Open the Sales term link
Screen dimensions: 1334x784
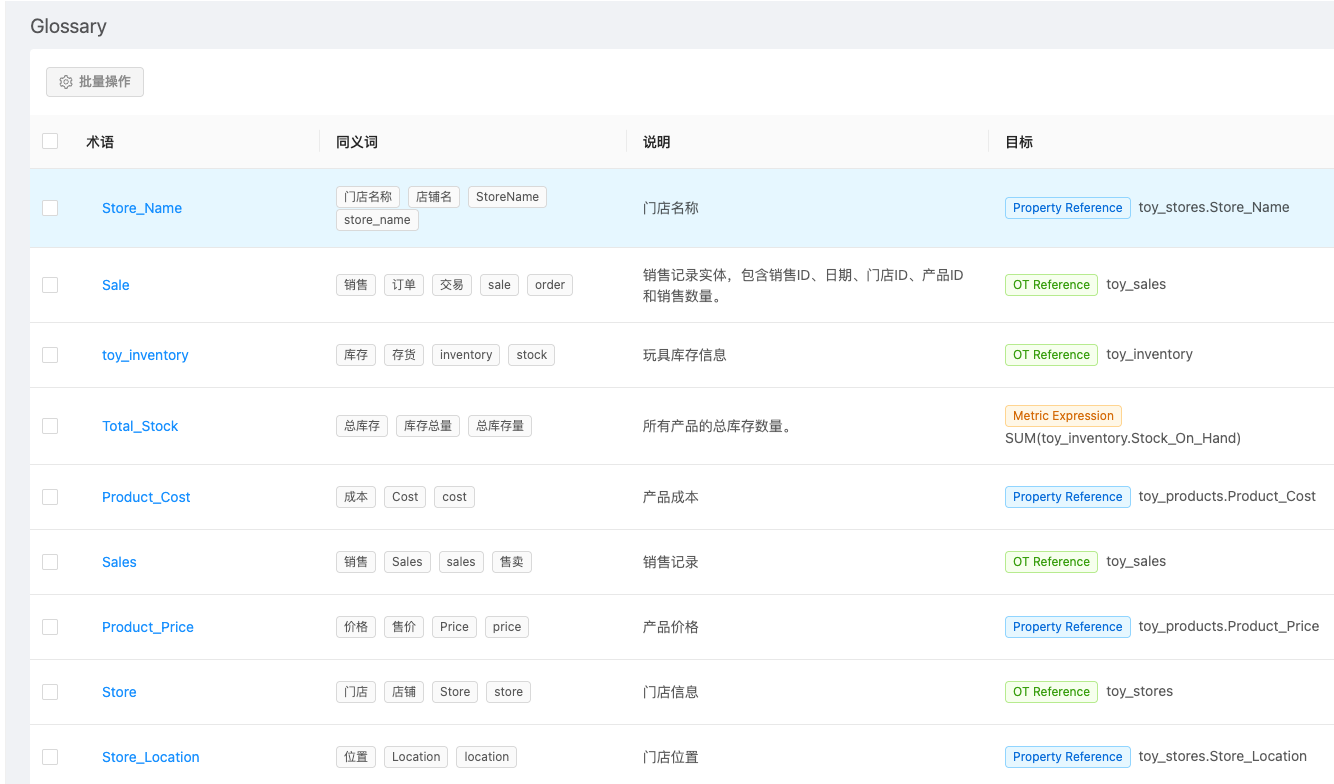click(119, 562)
